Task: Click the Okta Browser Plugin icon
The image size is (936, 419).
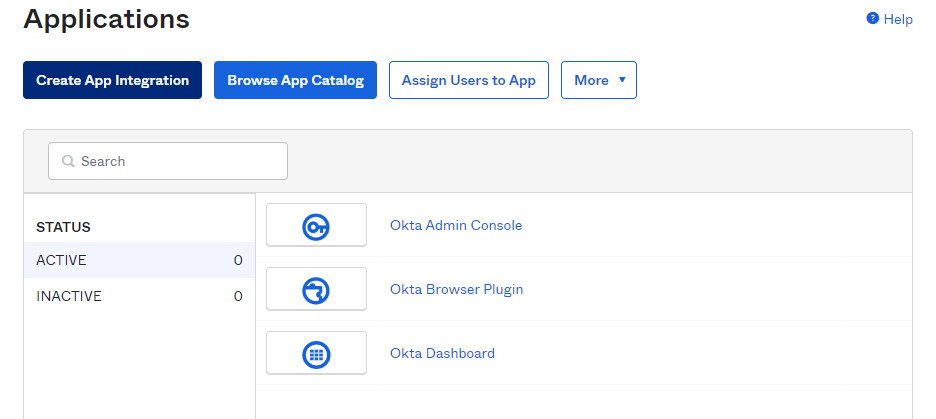Action: pos(316,291)
